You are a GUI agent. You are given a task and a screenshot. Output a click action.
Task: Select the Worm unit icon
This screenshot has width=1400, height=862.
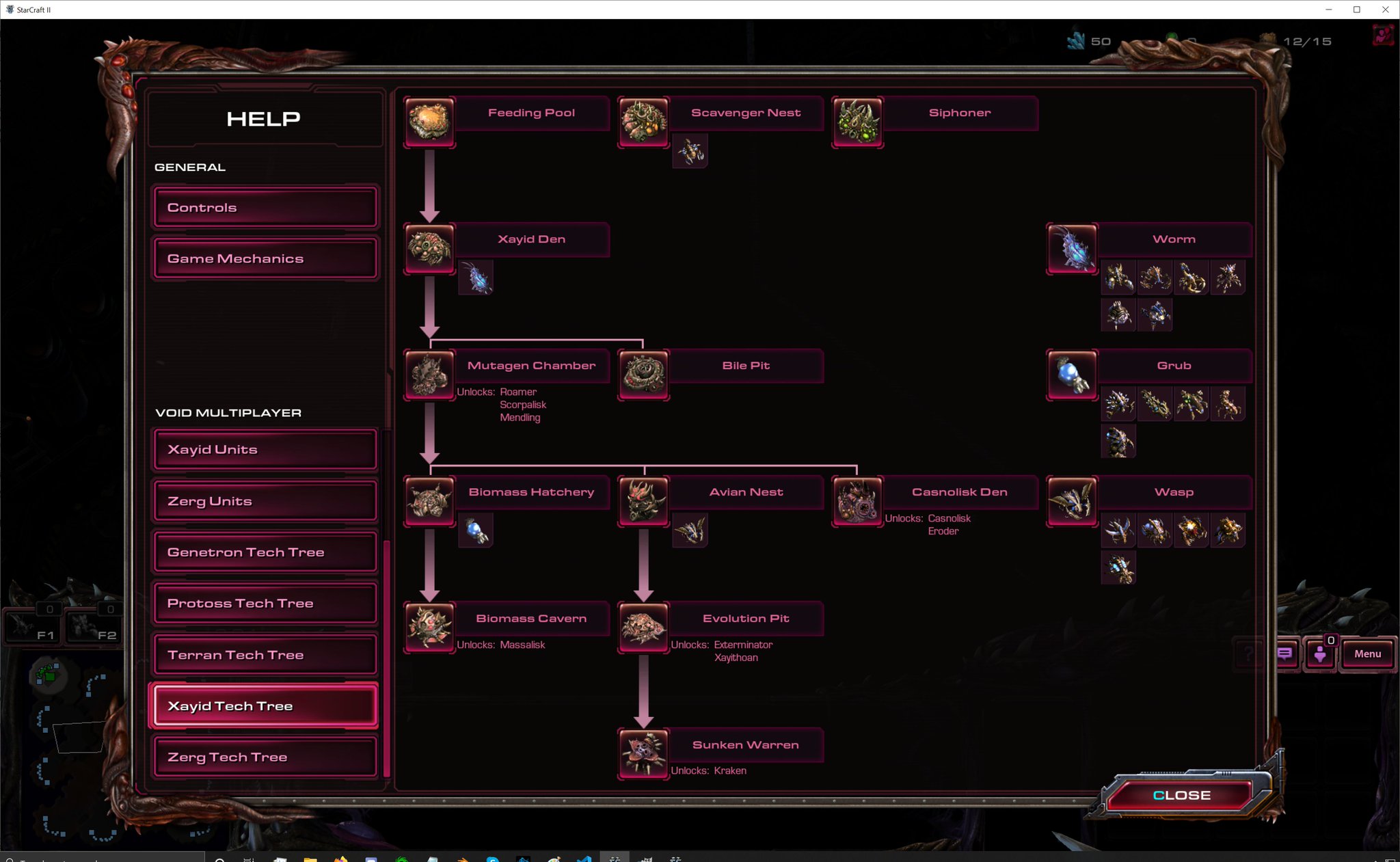click(1072, 247)
